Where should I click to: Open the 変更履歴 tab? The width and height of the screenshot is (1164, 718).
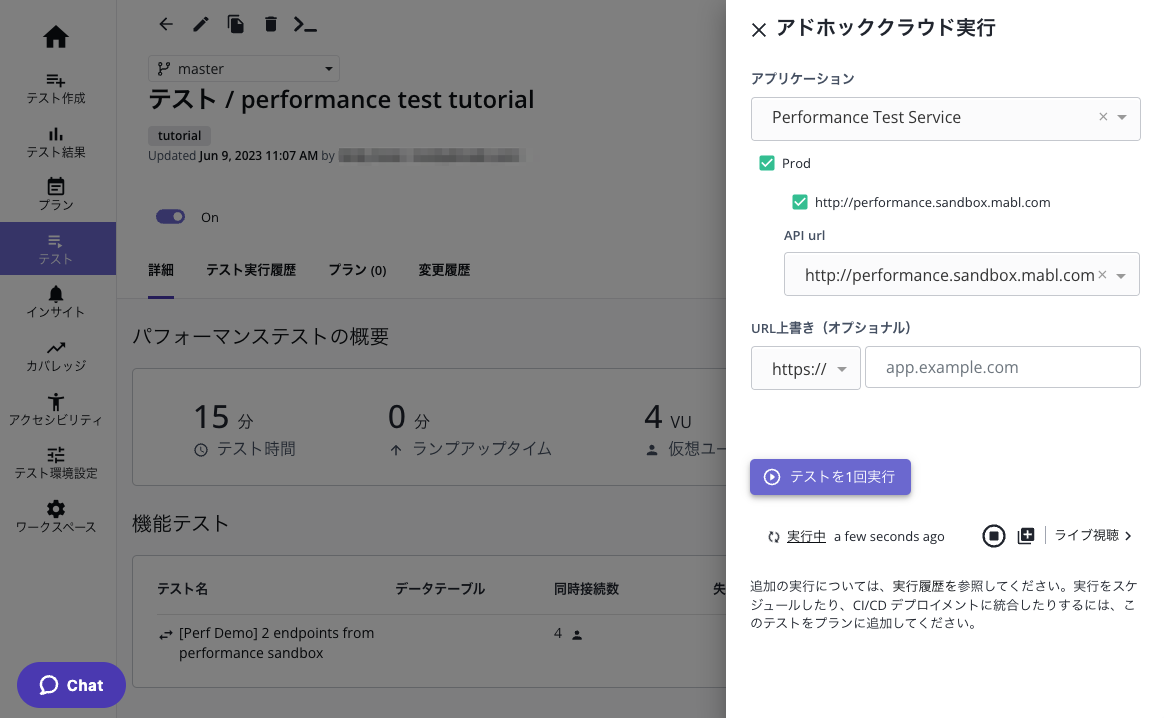click(444, 269)
